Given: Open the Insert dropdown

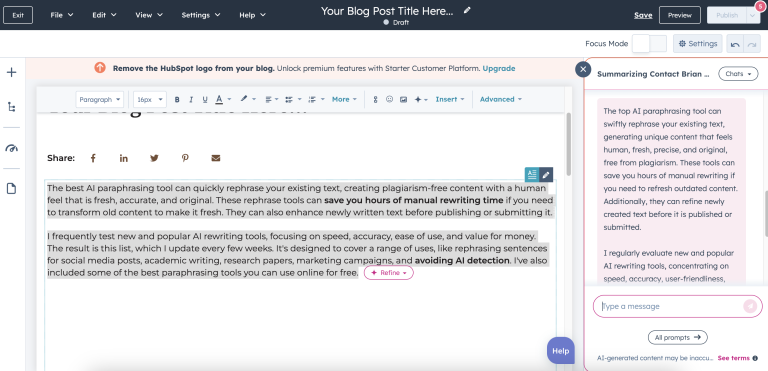Looking at the screenshot, I should pos(450,99).
